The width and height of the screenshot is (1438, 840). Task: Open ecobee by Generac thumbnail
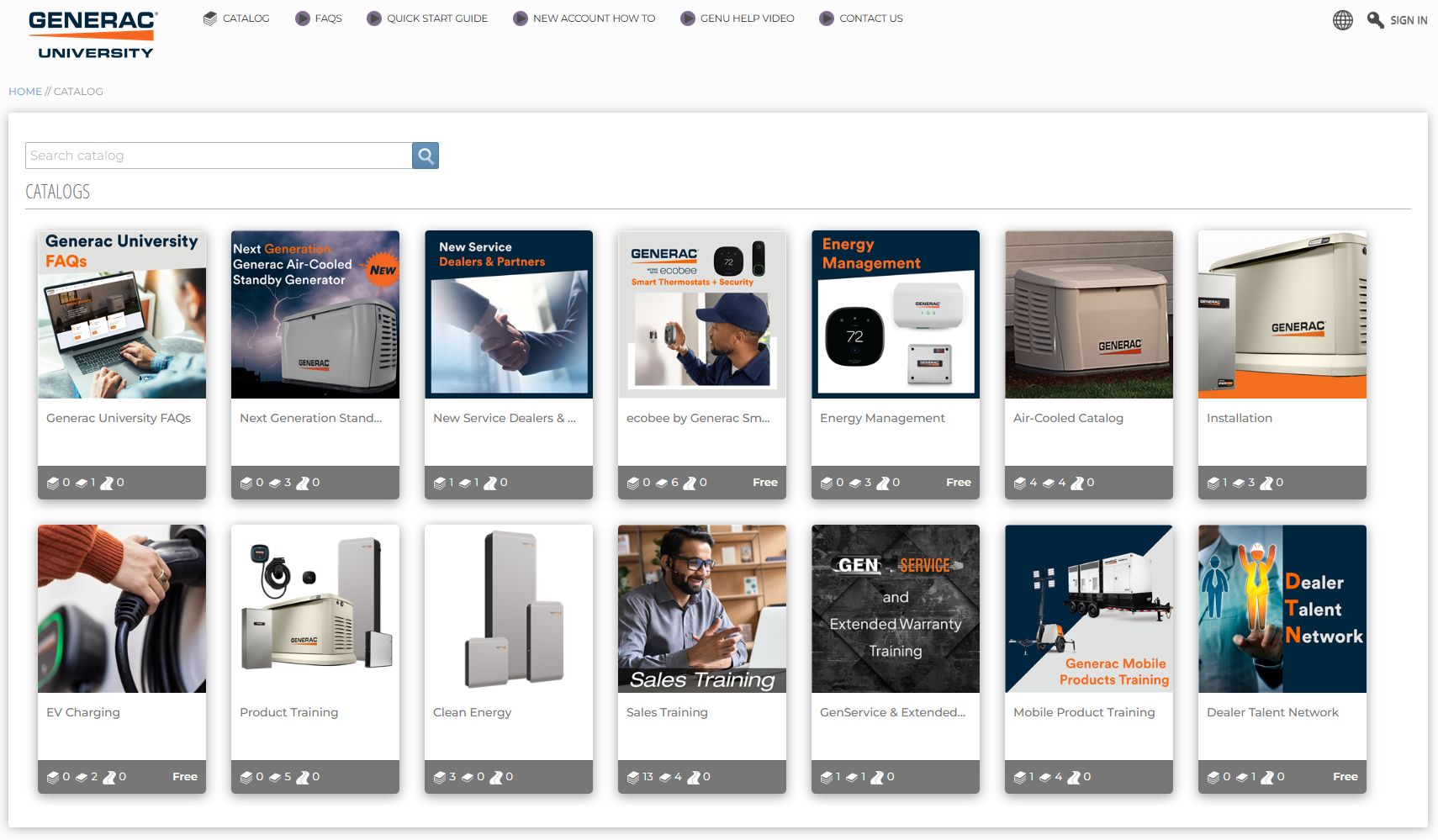tap(702, 314)
